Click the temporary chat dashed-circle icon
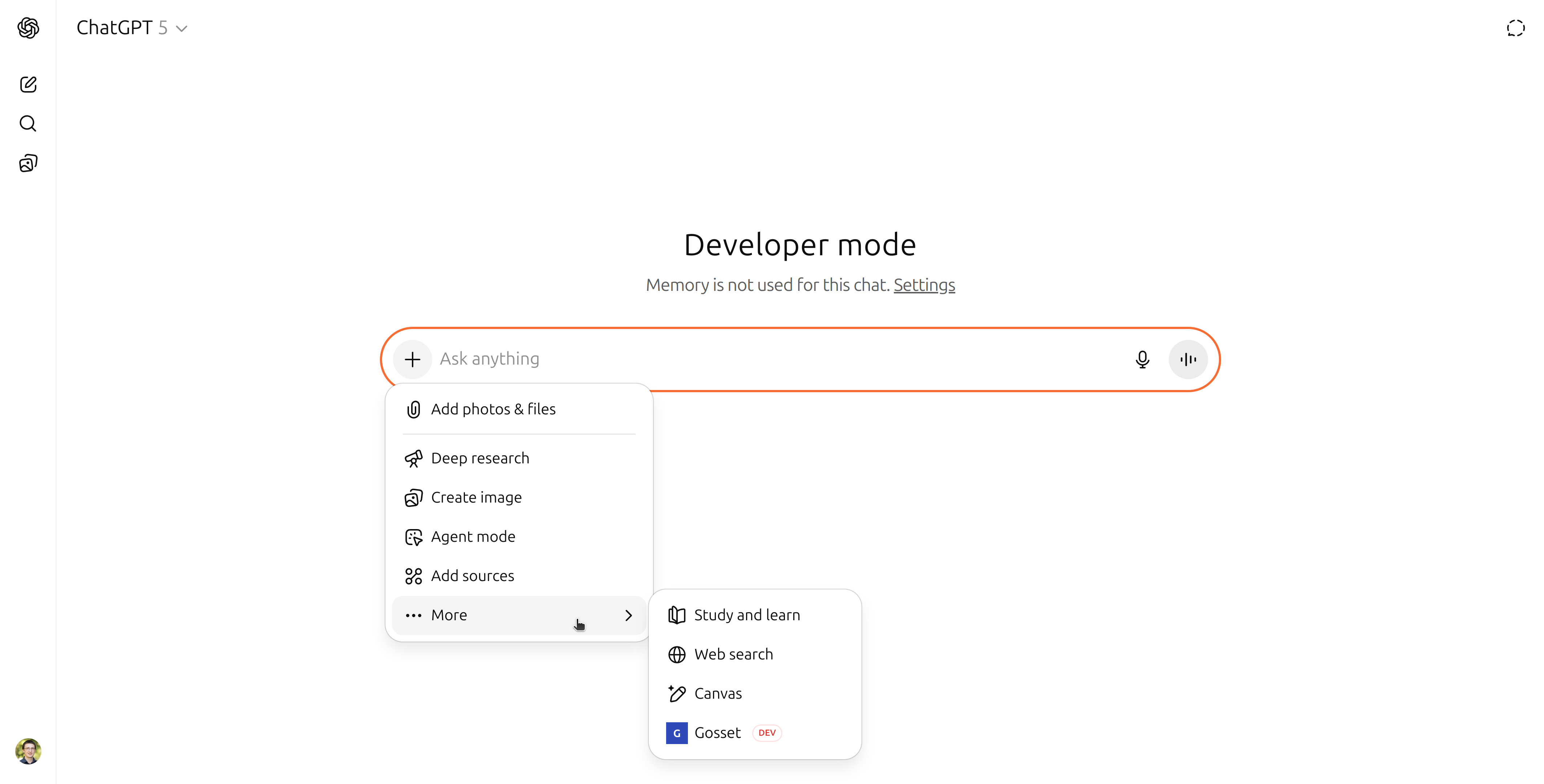Viewport: 1544px width, 784px height. (x=1515, y=28)
